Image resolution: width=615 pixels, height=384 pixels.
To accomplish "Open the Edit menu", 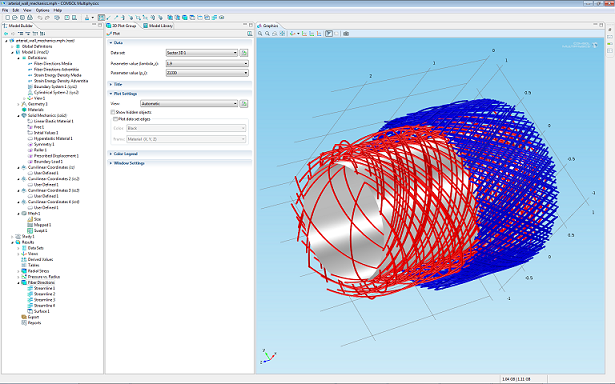I will click(16, 10).
